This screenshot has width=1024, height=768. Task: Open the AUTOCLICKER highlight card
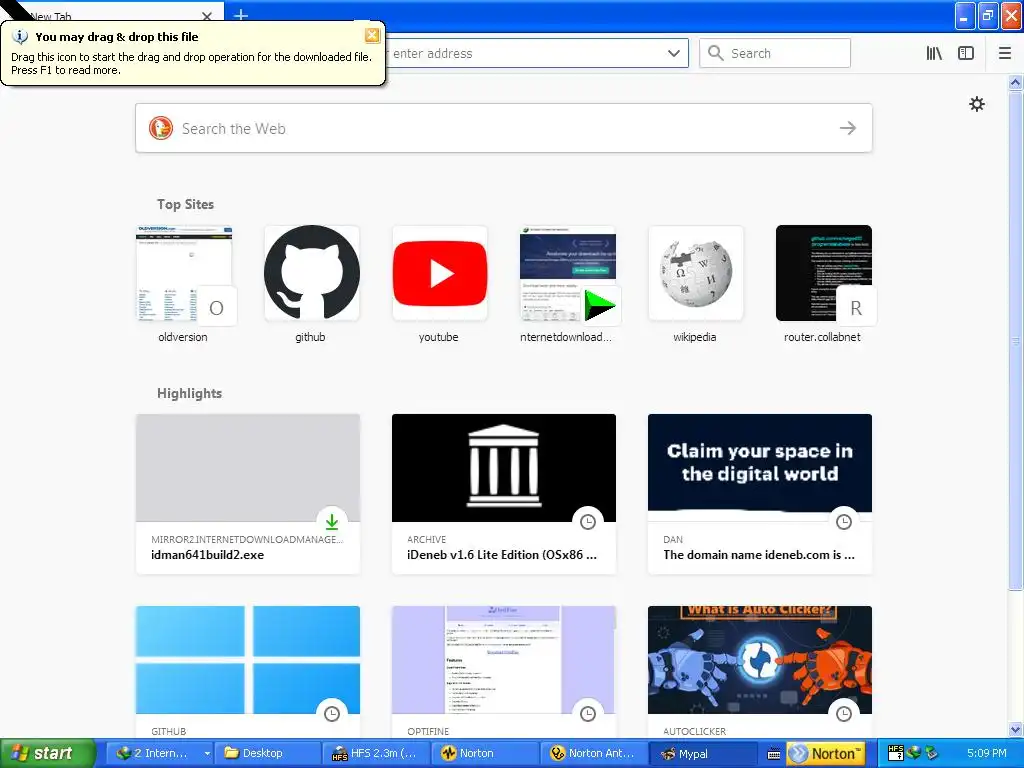click(760, 673)
